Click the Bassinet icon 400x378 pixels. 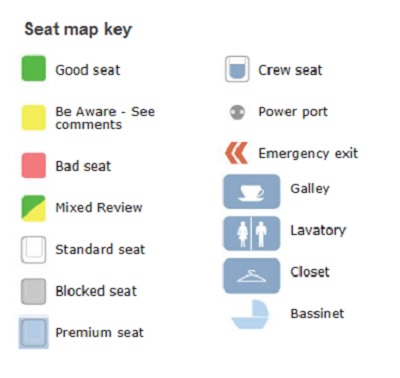tap(250, 315)
